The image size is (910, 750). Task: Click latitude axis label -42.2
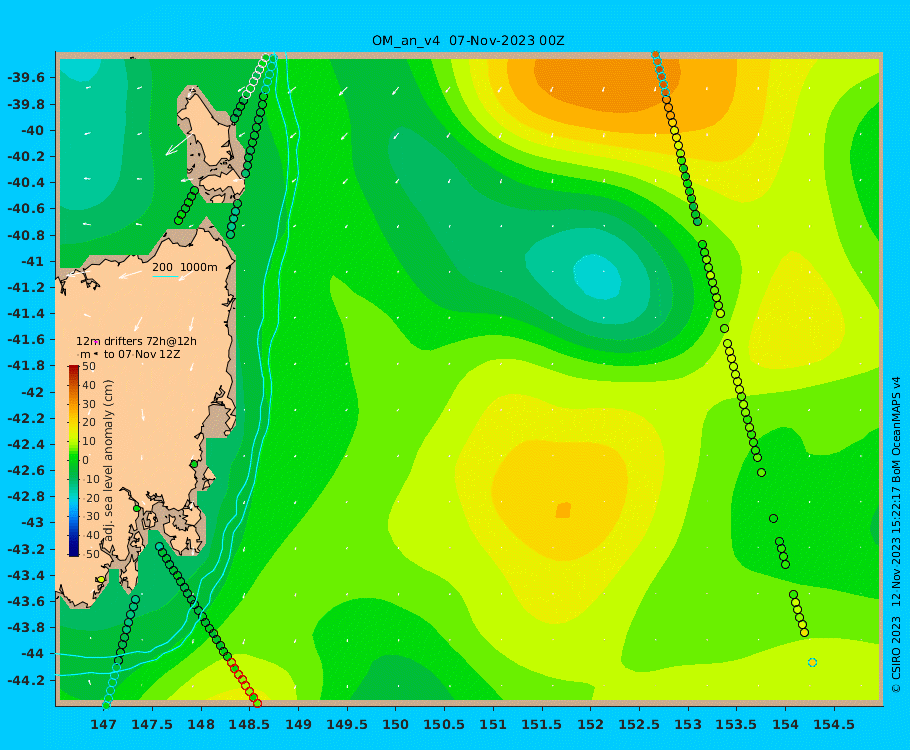(x=25, y=418)
